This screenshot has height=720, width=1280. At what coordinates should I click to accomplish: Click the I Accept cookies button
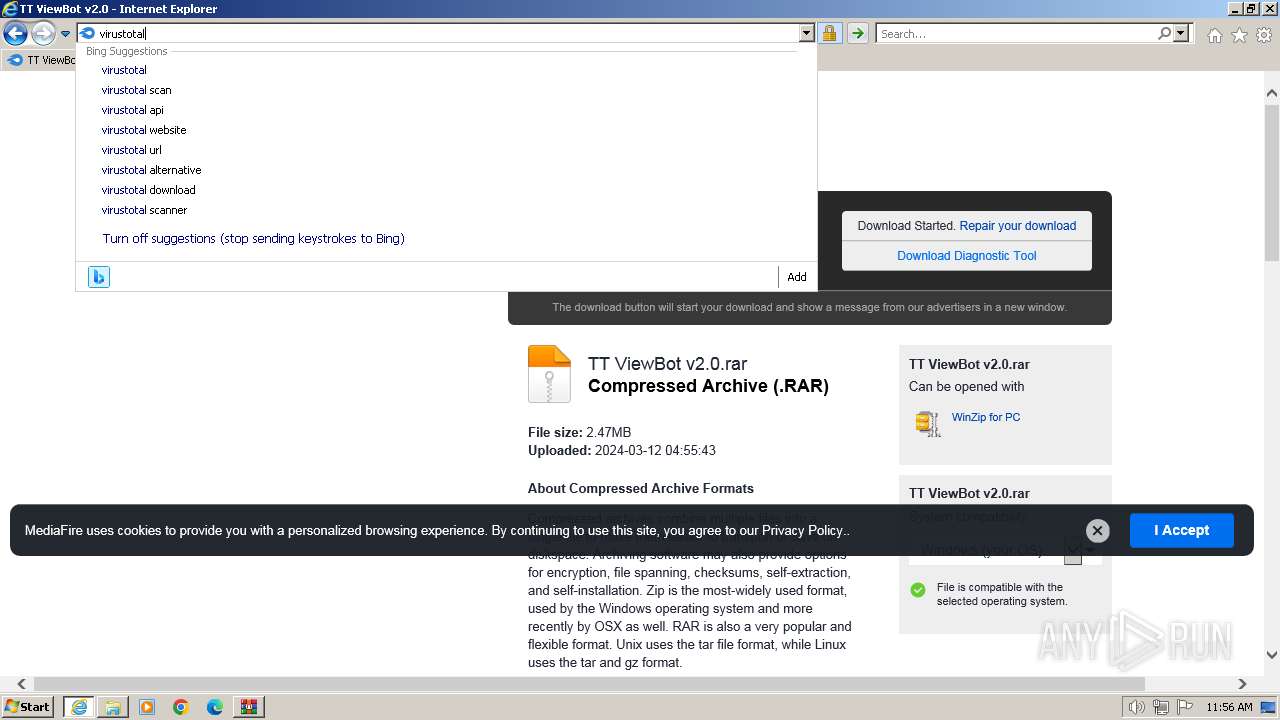(1181, 530)
